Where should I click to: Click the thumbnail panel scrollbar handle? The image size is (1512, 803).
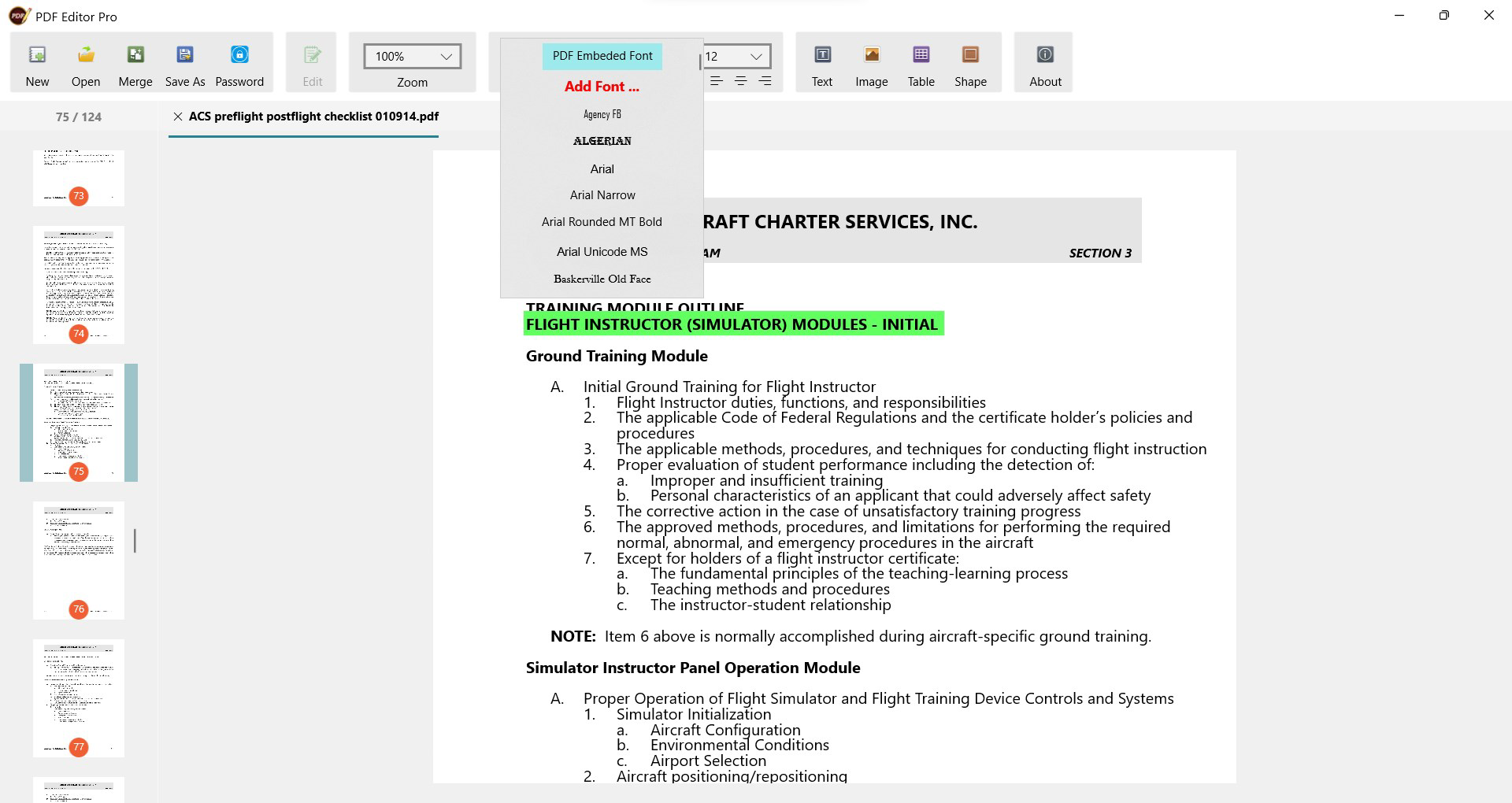click(x=135, y=541)
